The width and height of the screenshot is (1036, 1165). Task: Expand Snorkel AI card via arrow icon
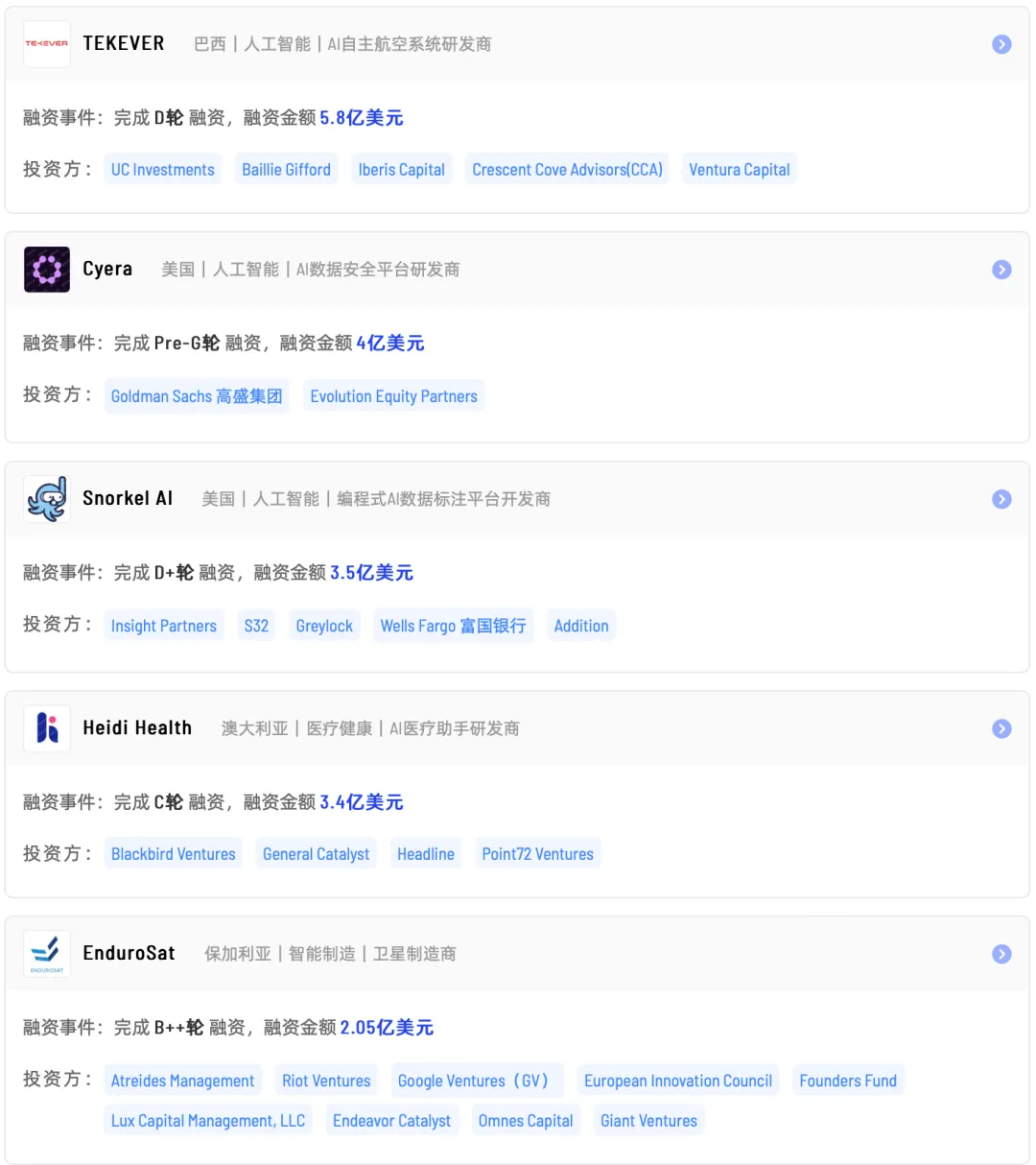[x=1001, y=499]
